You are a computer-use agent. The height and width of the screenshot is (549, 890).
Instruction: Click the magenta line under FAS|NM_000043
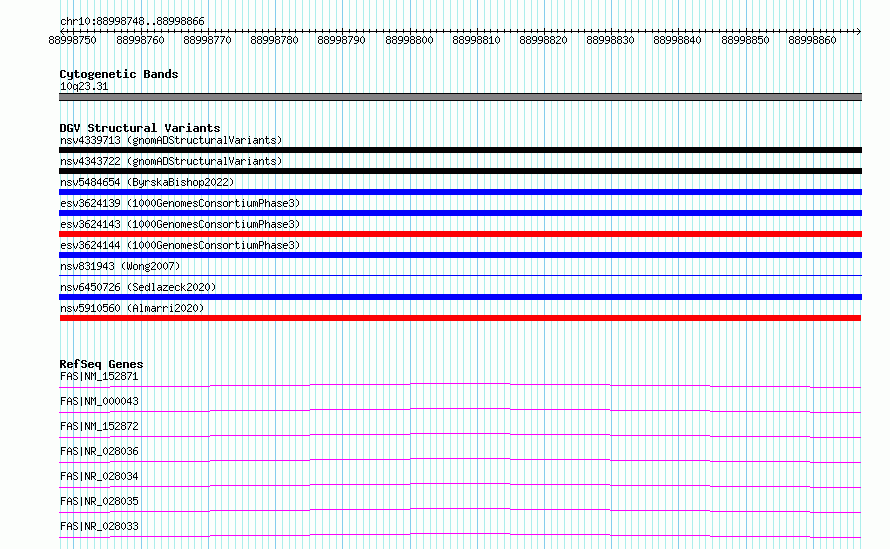(460, 410)
